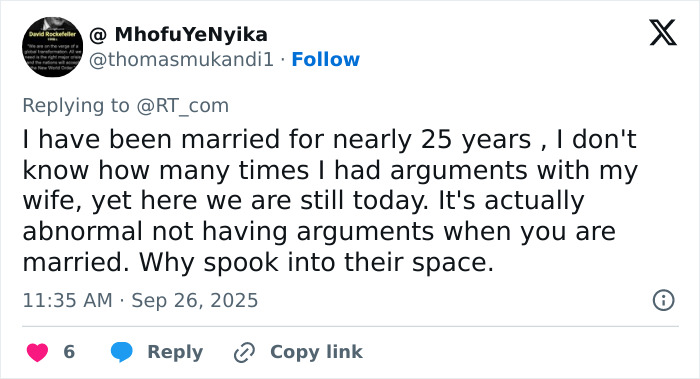Click the Copy link text
Image resolution: width=700 pixels, height=379 pixels.
317,352
